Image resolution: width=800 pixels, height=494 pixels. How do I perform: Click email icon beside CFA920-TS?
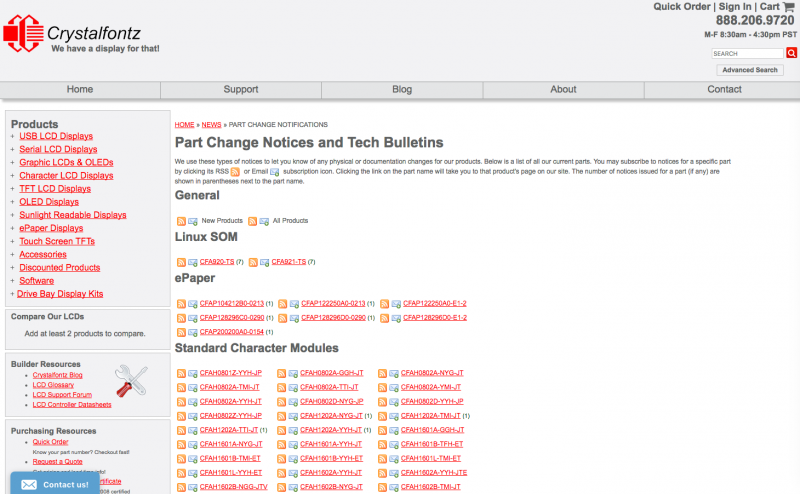tap(192, 262)
